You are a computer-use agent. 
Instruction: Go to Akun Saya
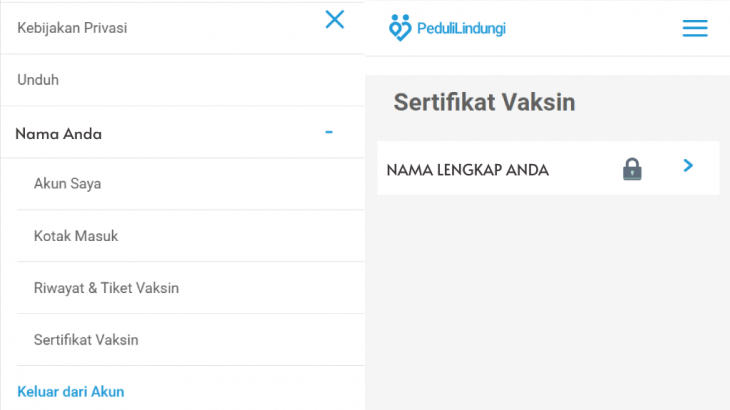(x=68, y=184)
